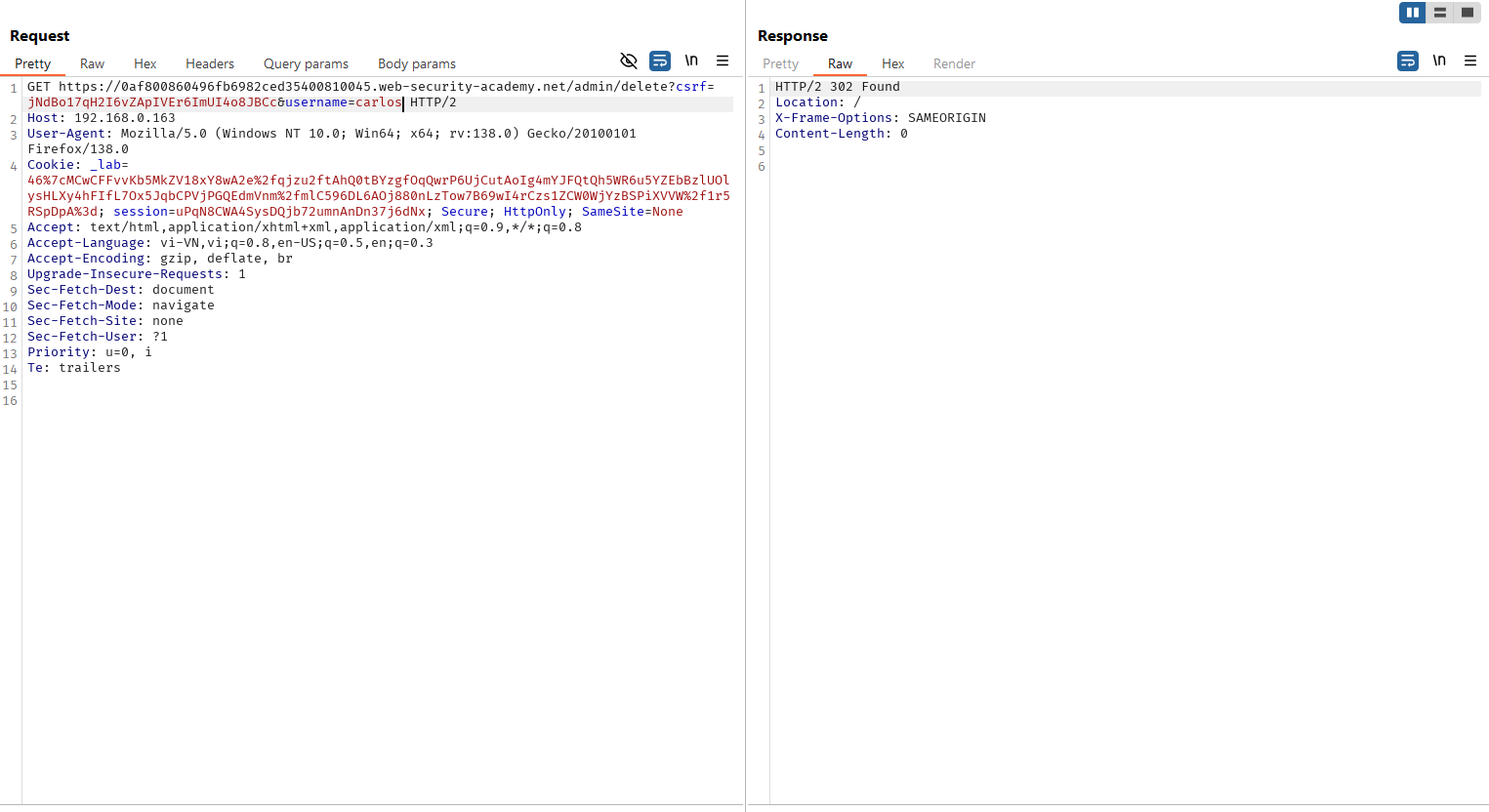Click the 'Te: trailers' header line

point(74,368)
